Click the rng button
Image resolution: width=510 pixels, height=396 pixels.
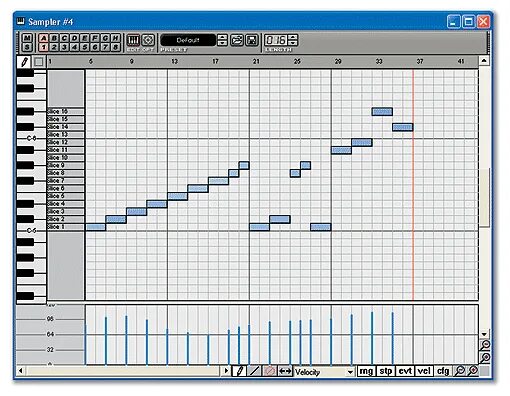(366, 371)
